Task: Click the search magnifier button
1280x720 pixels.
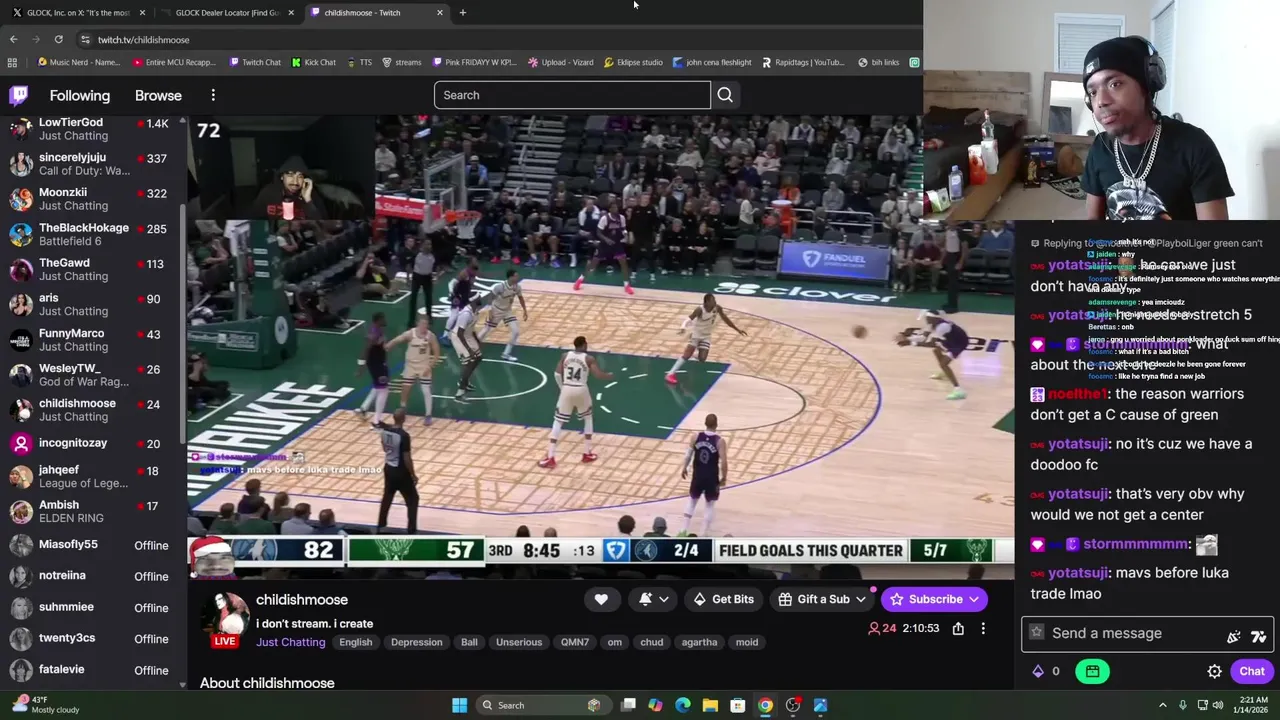Action: [725, 95]
